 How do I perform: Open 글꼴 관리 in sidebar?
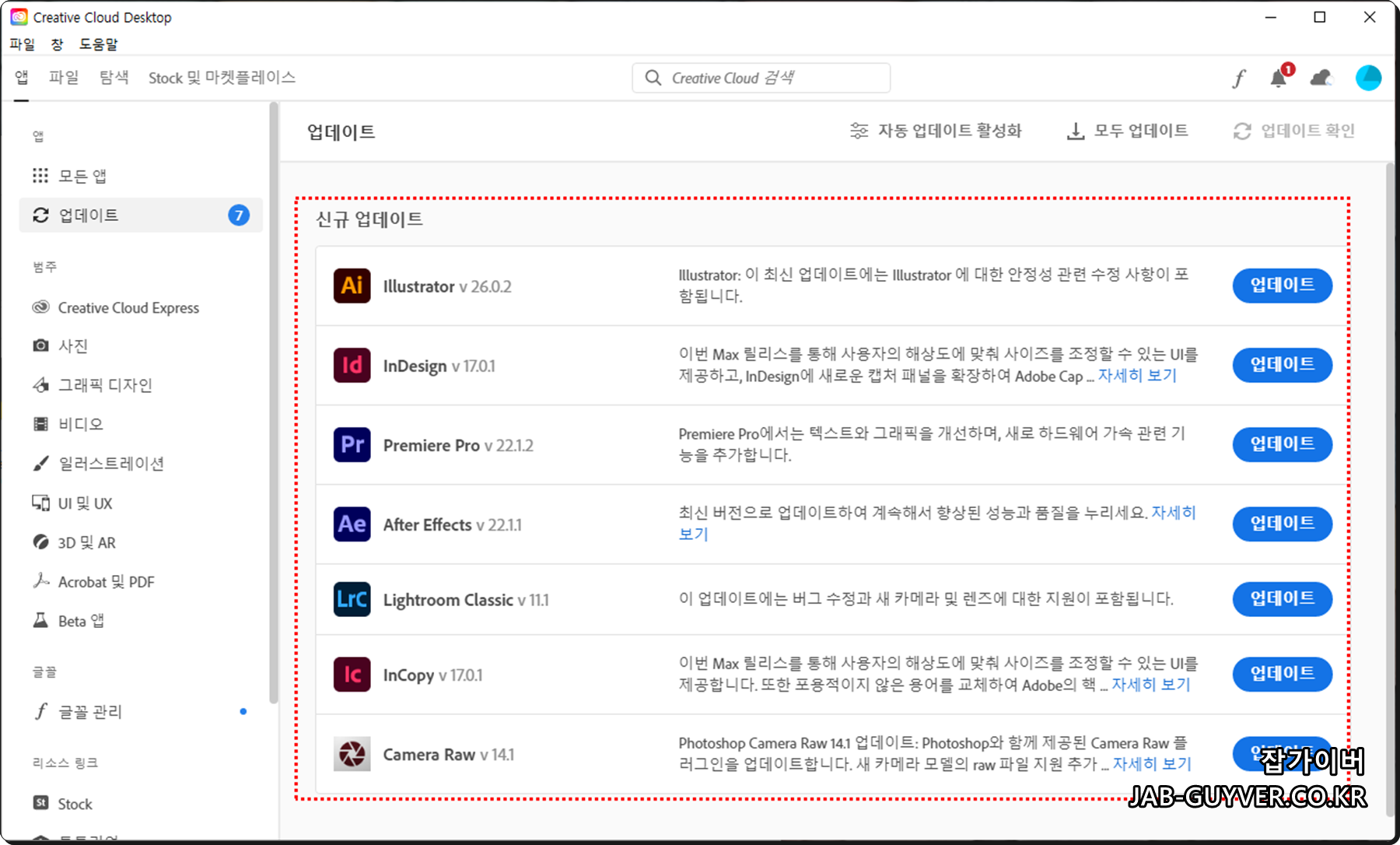[140, 711]
